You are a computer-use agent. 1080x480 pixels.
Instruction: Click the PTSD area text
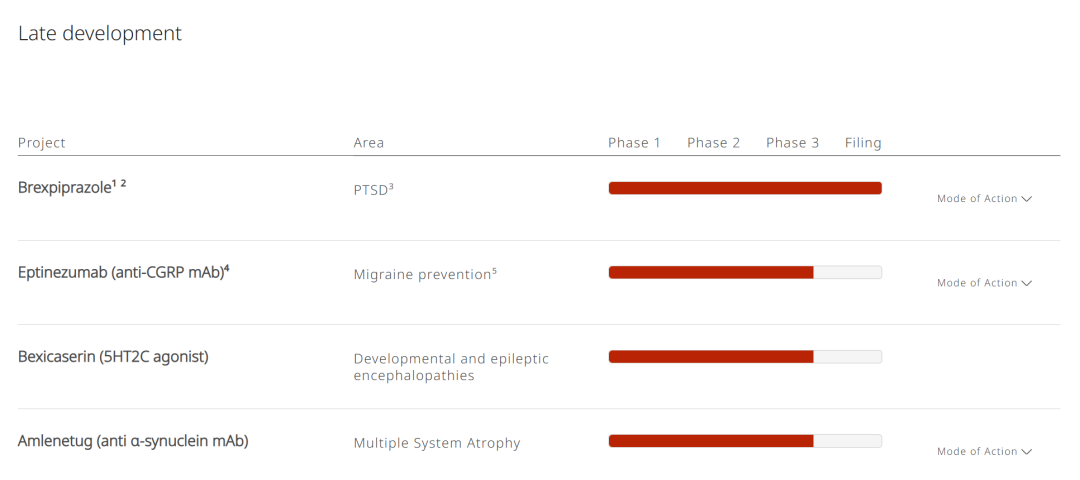coord(370,189)
